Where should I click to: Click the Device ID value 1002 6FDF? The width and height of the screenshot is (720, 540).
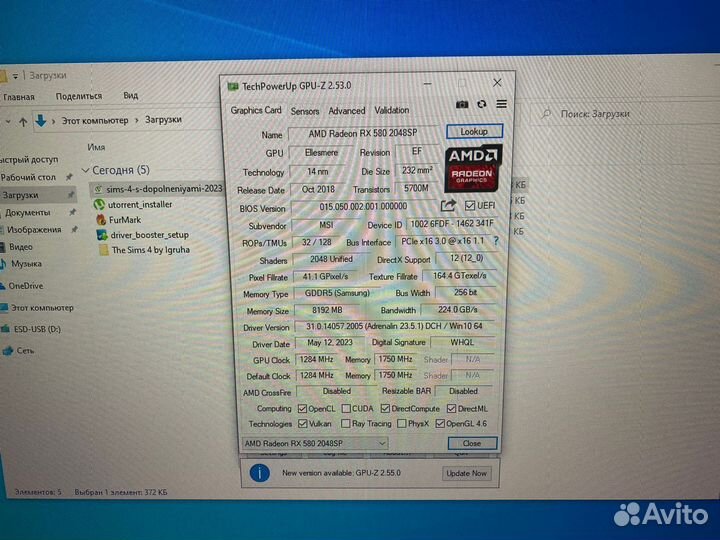(452, 224)
